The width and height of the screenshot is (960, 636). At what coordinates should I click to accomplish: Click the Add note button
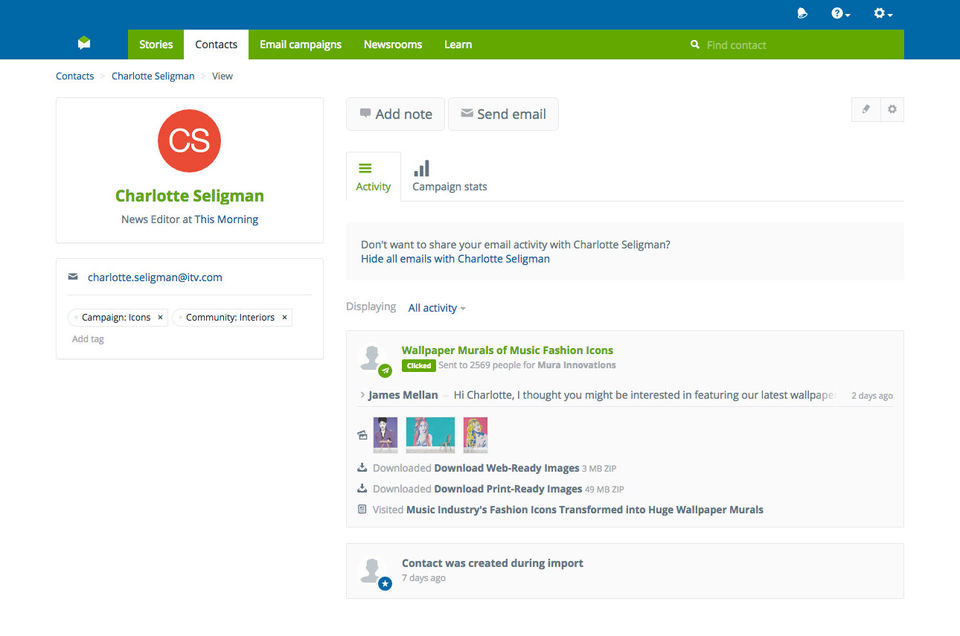point(396,114)
